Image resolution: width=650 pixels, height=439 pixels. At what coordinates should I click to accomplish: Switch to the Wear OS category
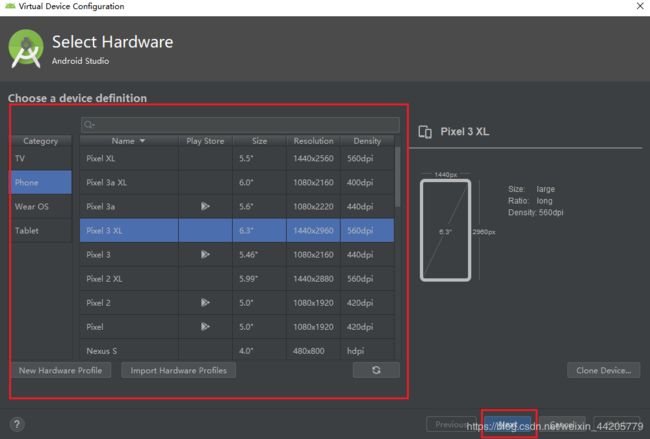pyautogui.click(x=41, y=206)
